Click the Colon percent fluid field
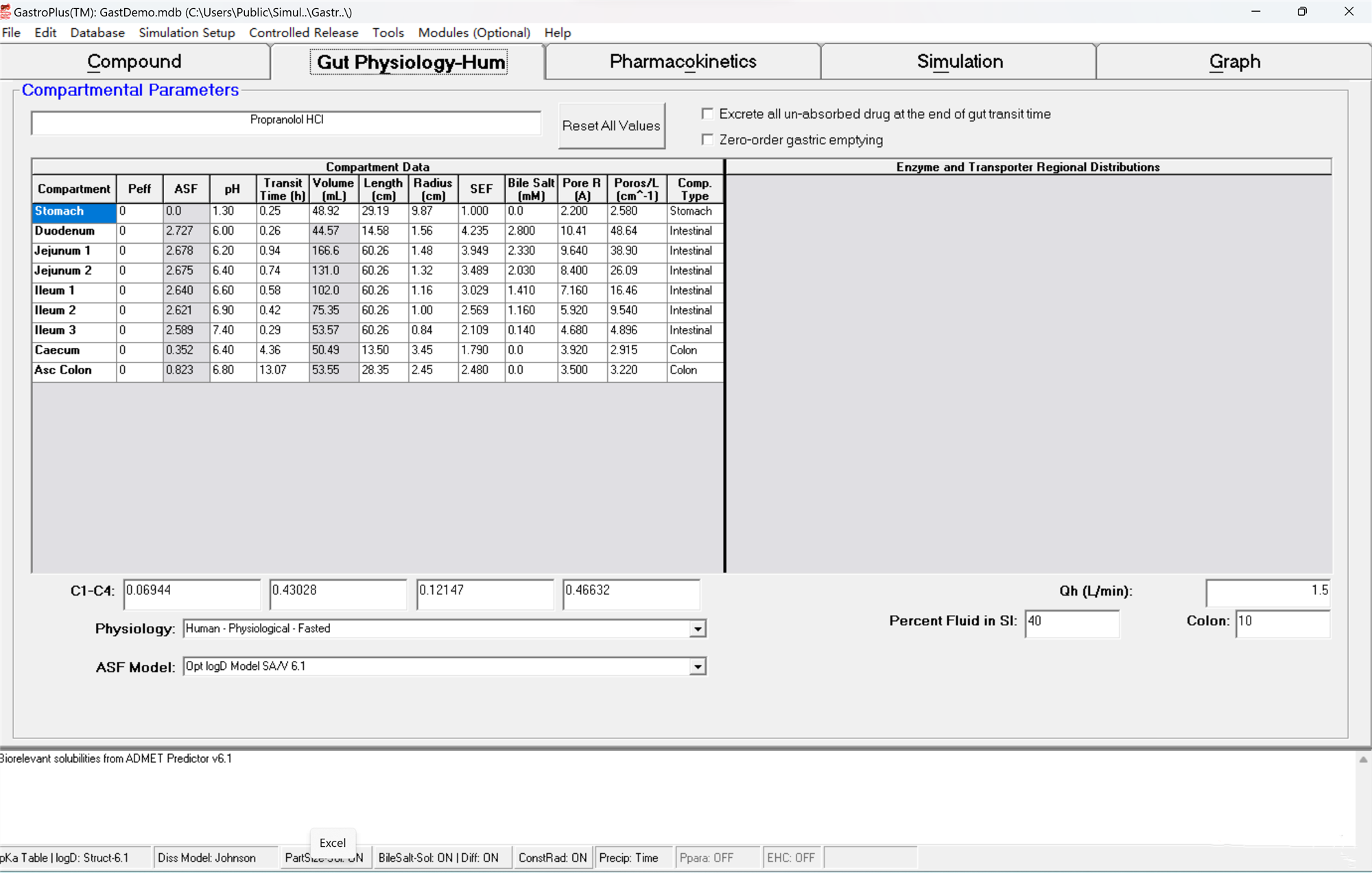This screenshot has height=873, width=1372. tap(1283, 624)
